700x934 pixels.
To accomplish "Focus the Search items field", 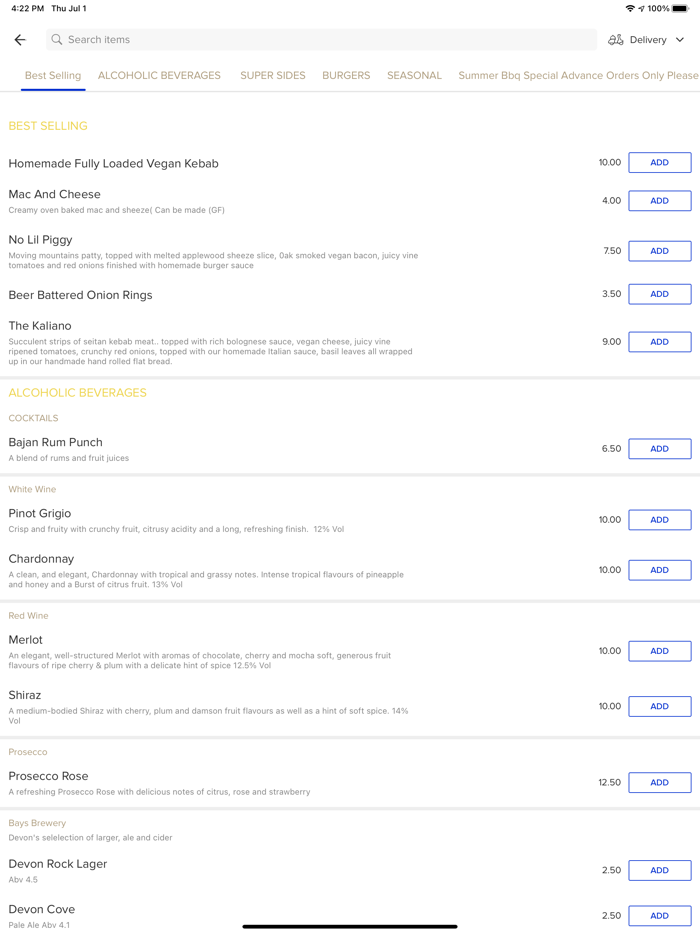I will pyautogui.click(x=320, y=40).
